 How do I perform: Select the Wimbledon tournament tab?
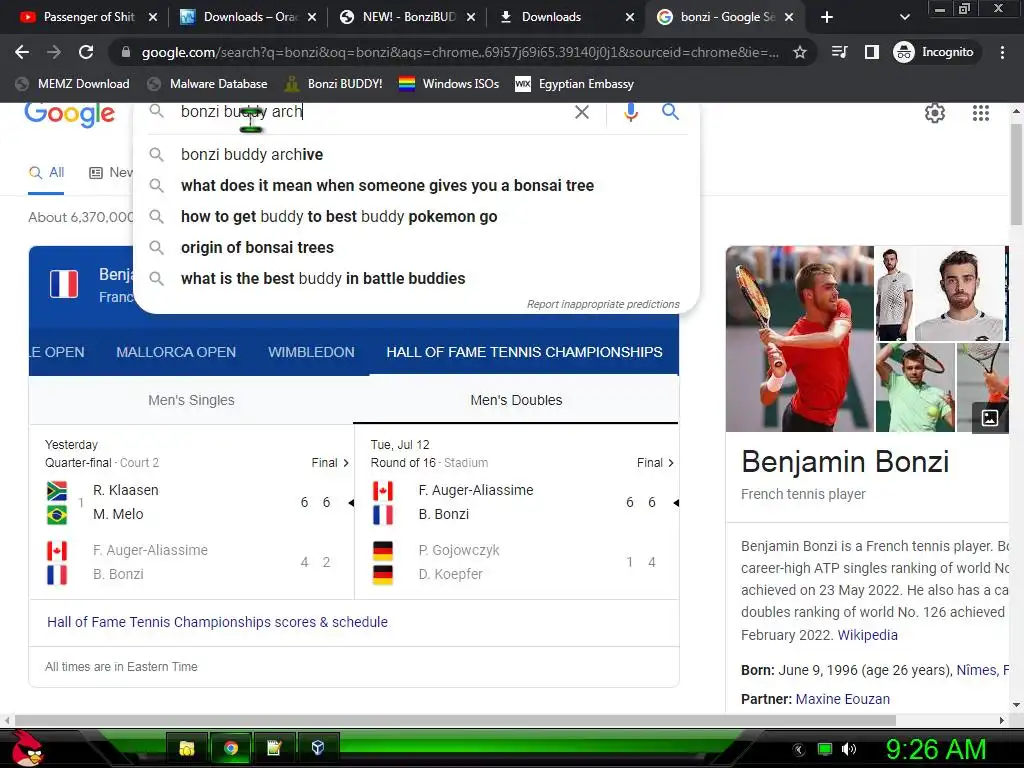[x=311, y=352]
